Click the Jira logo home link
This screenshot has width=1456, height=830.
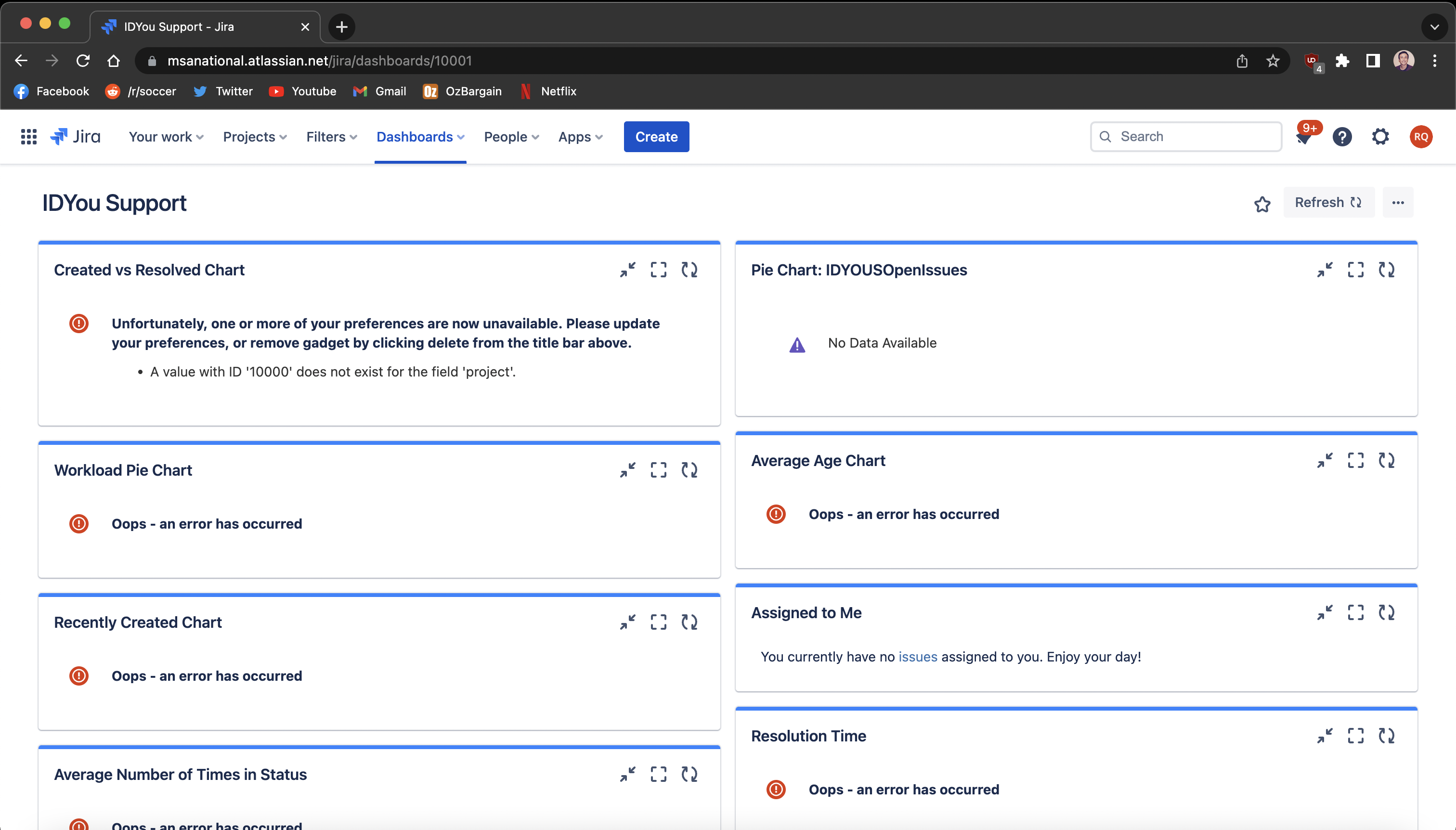click(x=75, y=137)
